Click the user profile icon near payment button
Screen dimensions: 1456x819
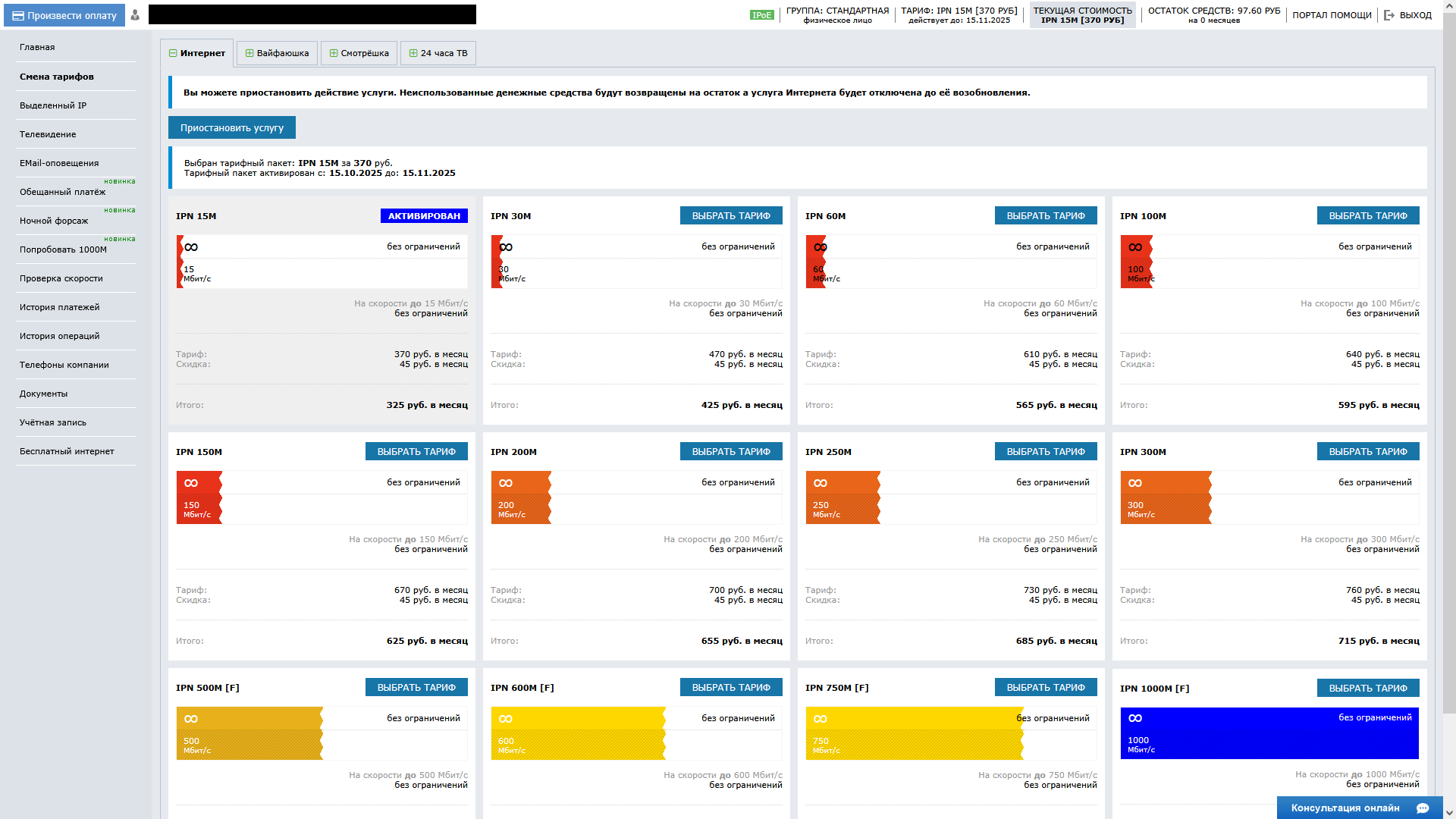[x=135, y=15]
